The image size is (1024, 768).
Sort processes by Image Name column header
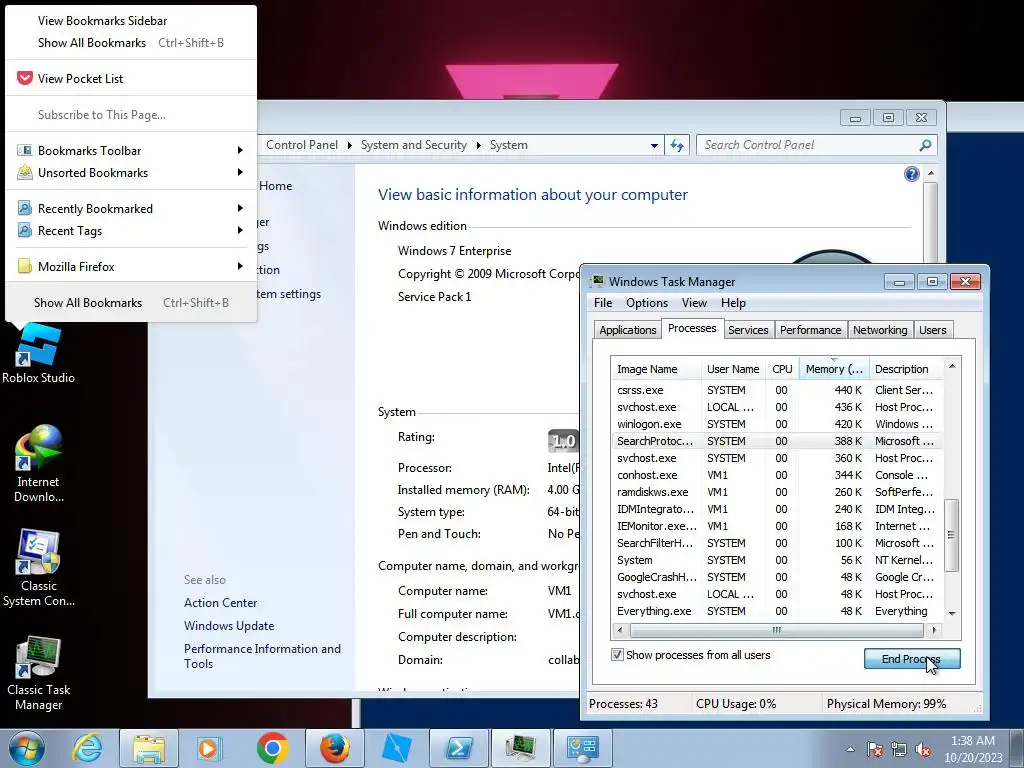656,369
